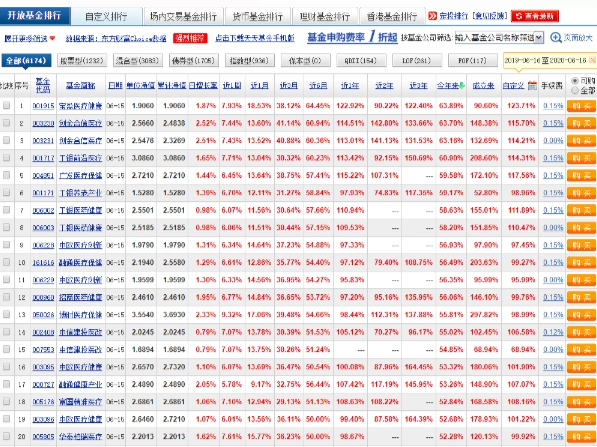Image resolution: width=597 pixels, height=447 pixels.
Task: Filter by QDII(154) funds
Action: [360, 60]
